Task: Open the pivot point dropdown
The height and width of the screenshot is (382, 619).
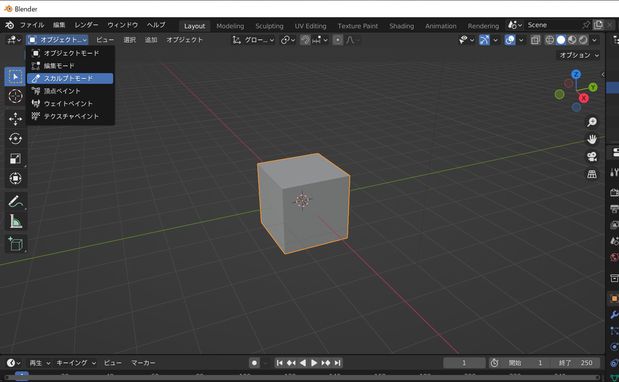Action: (288, 40)
